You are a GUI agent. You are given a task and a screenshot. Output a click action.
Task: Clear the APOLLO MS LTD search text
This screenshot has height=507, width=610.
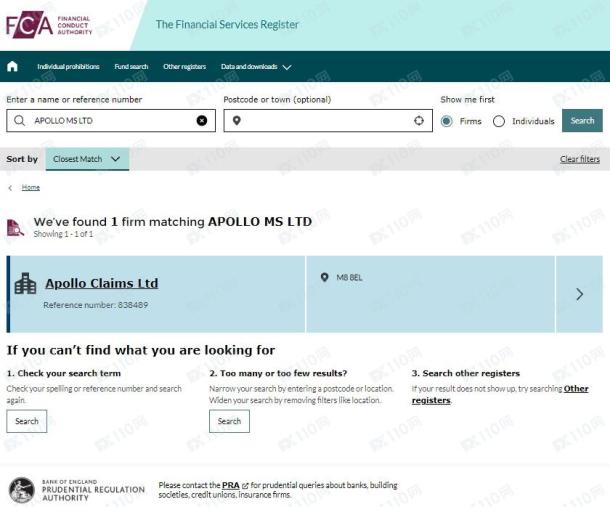(202, 121)
